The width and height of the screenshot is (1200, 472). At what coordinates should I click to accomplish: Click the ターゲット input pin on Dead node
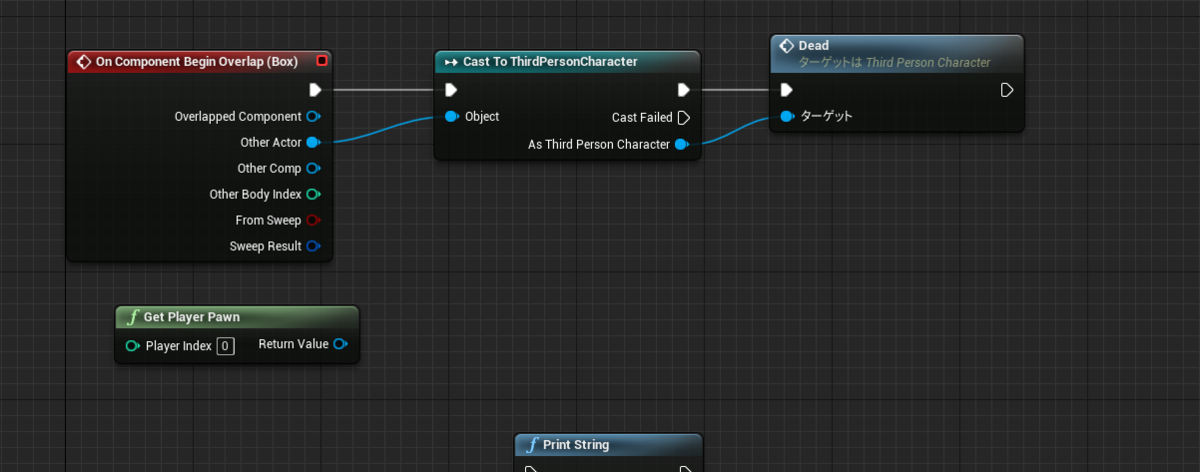788,116
